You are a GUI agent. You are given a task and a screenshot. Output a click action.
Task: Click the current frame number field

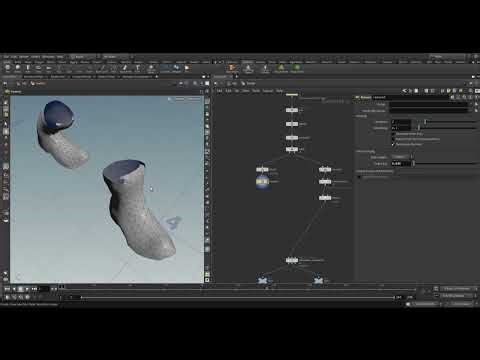(44, 289)
